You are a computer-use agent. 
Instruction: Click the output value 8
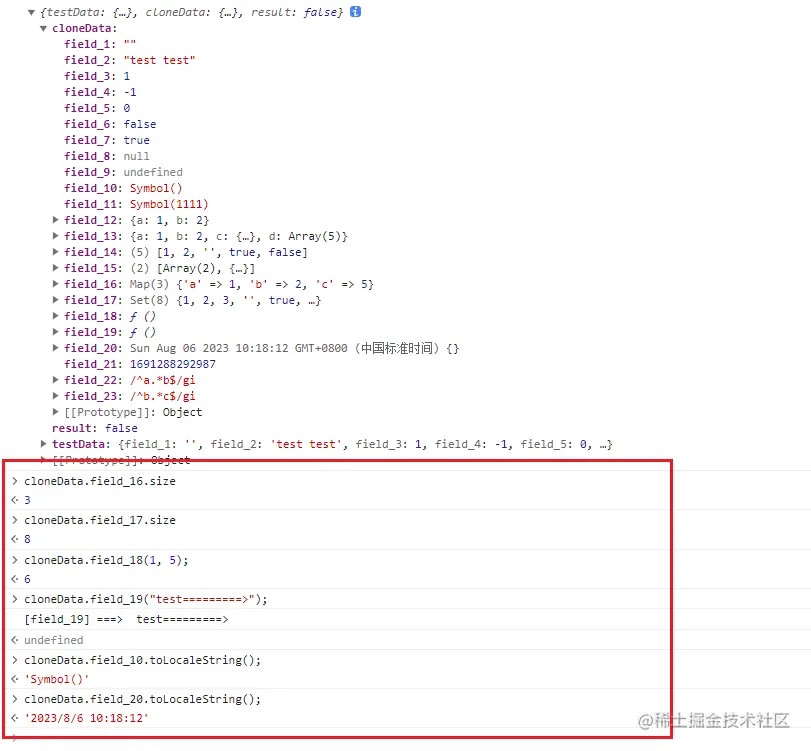coord(27,539)
